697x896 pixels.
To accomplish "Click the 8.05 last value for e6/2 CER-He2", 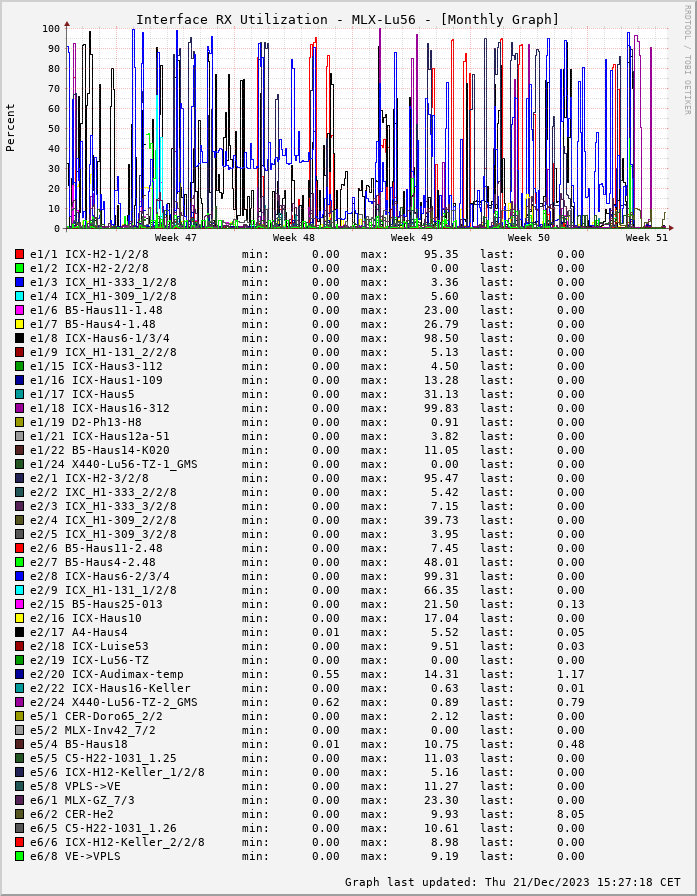I will pos(570,814).
